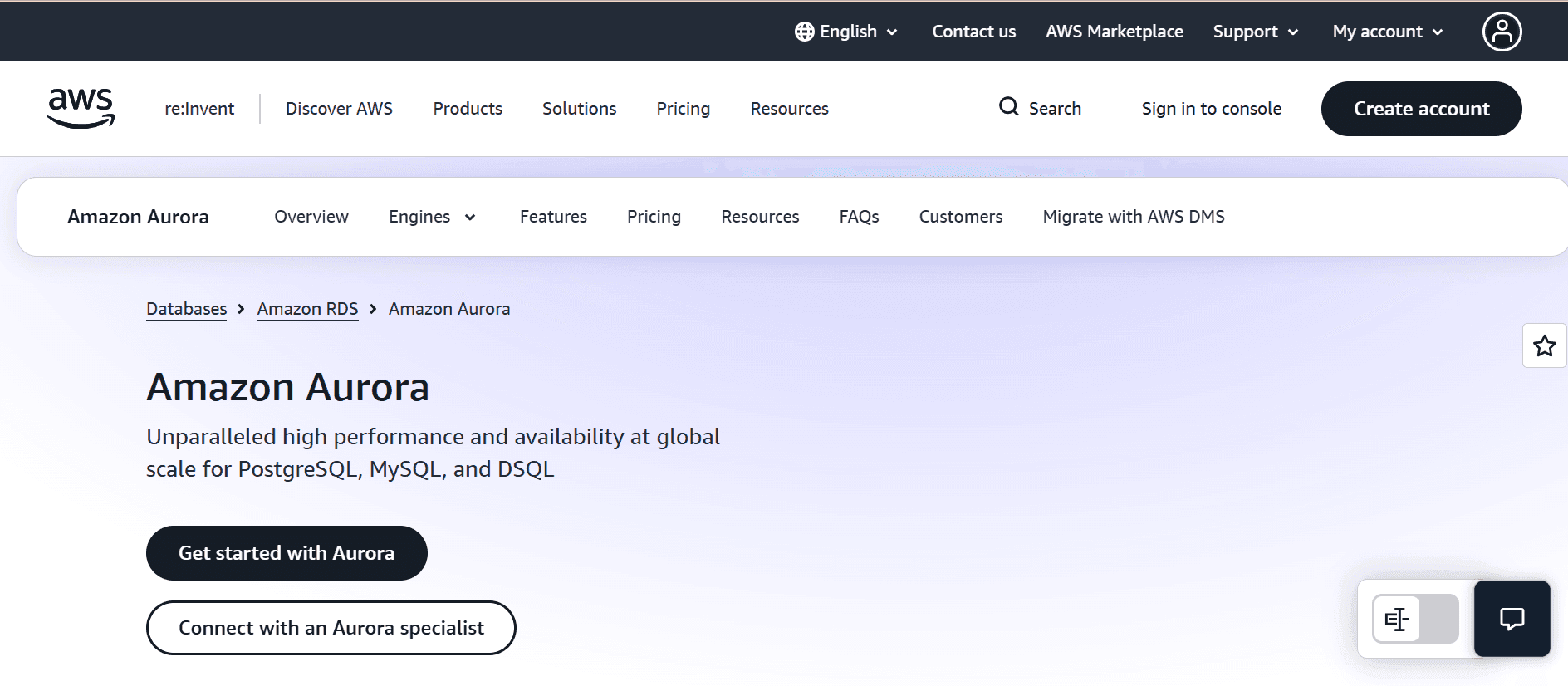Click the Amazon Aurora page heading
This screenshot has height=686, width=1568.
pyautogui.click(x=287, y=387)
